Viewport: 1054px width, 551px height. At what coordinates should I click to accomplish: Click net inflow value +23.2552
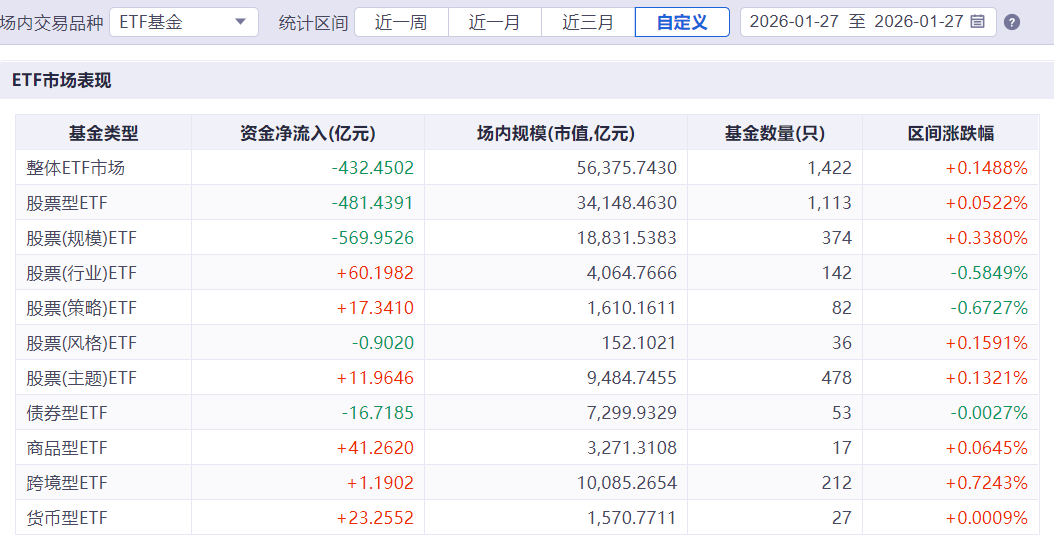pos(375,517)
